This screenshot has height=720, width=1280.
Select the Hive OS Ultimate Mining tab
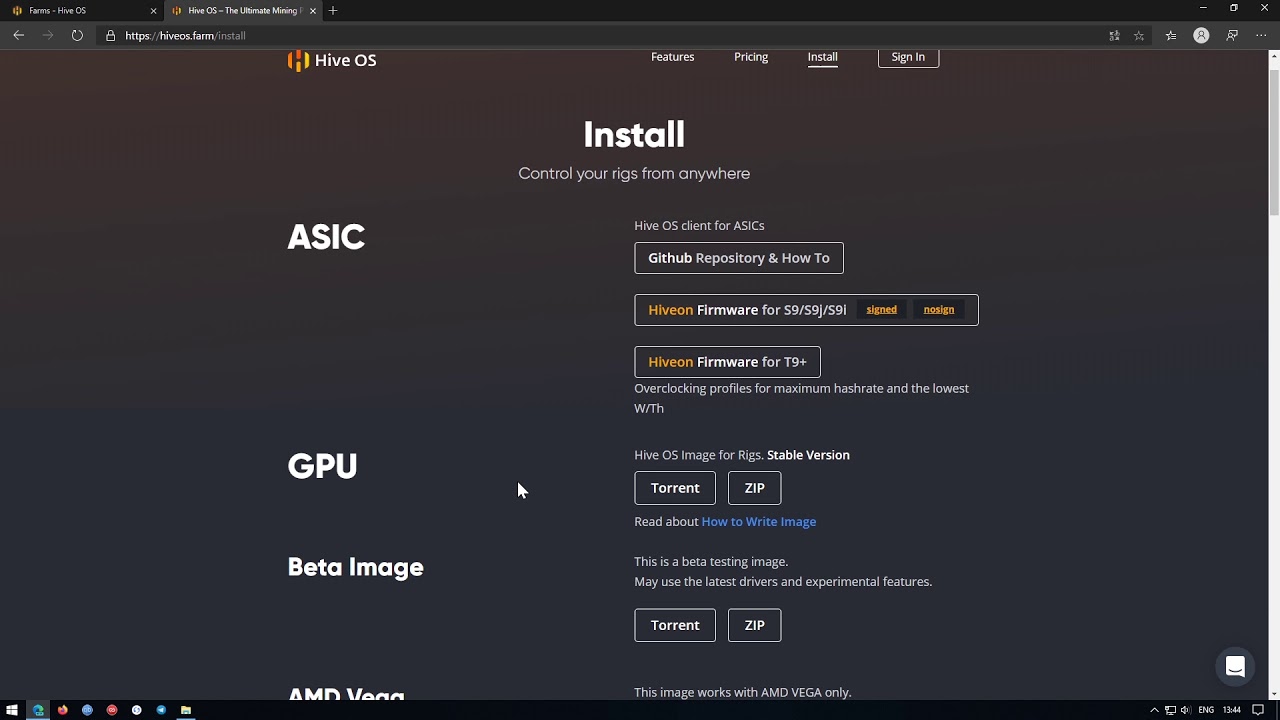244,11
